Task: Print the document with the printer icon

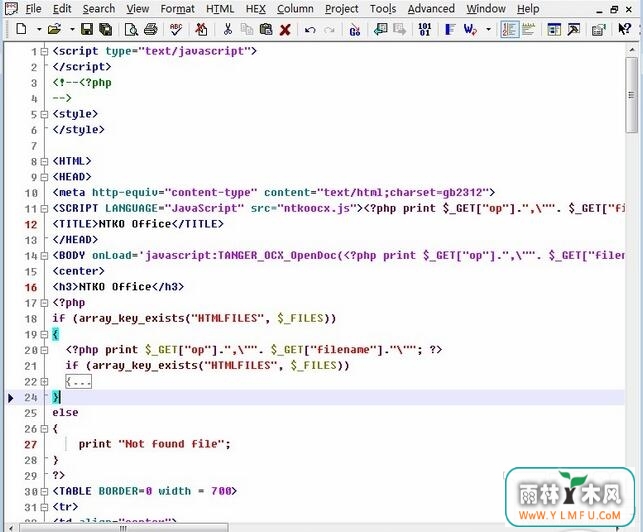Action: (x=150, y=29)
